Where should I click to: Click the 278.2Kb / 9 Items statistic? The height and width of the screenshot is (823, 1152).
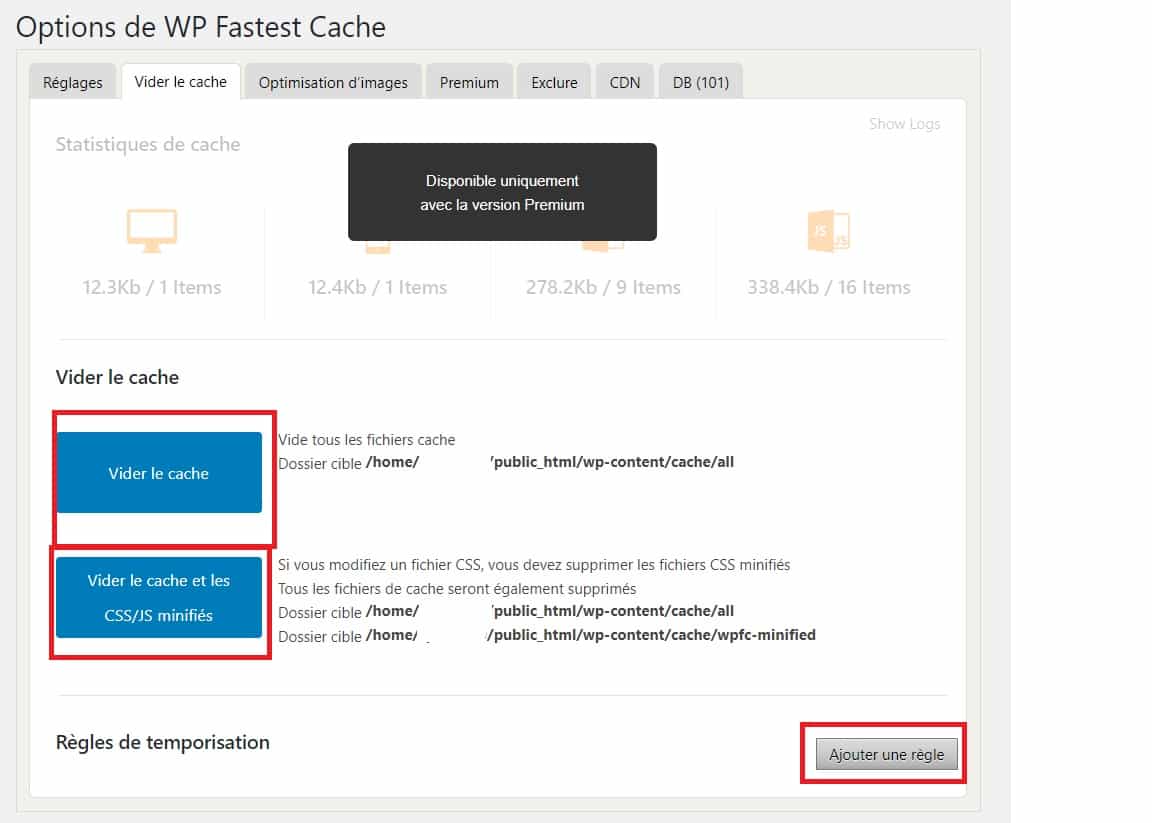(x=603, y=287)
